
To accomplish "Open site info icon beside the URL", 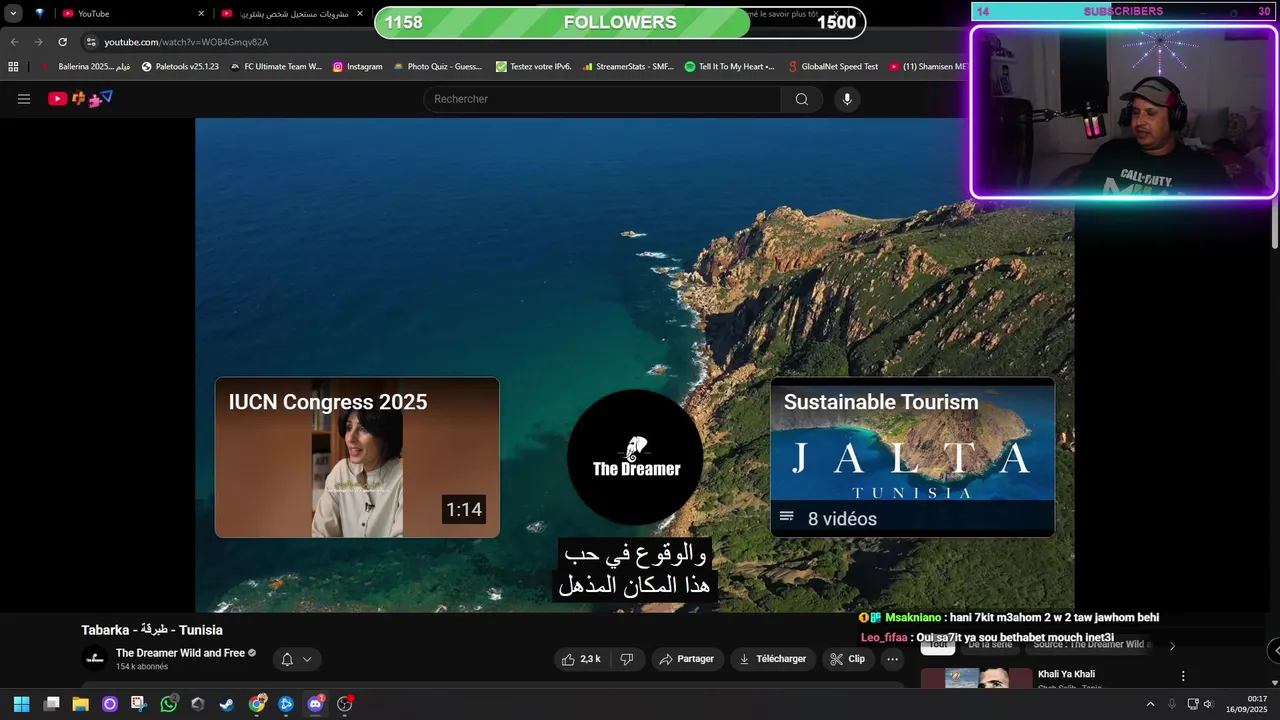I will (91, 42).
